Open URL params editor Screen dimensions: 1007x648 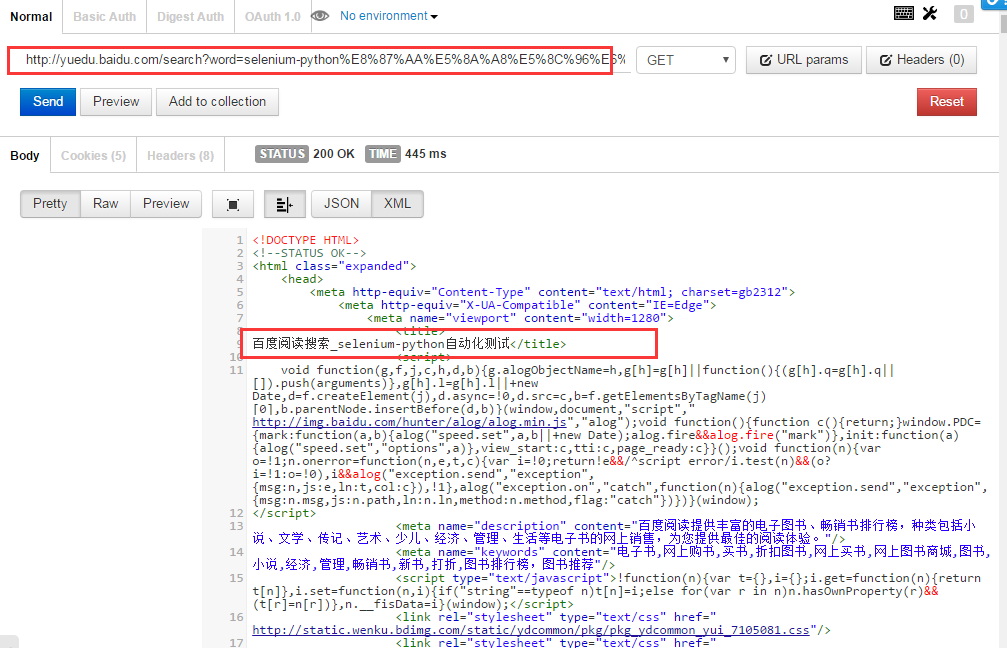click(x=803, y=60)
